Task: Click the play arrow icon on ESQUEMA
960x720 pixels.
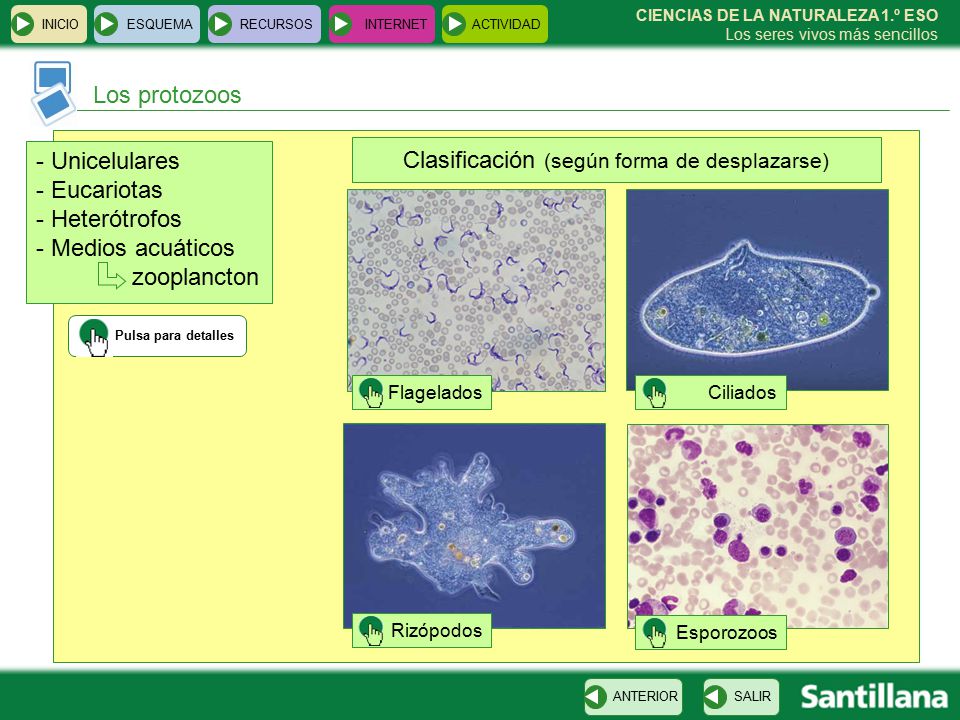Action: (x=107, y=24)
